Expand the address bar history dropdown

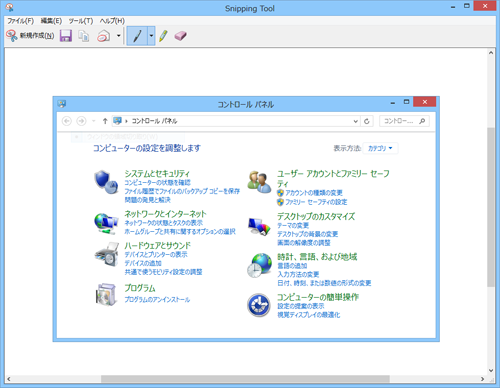(x=356, y=121)
